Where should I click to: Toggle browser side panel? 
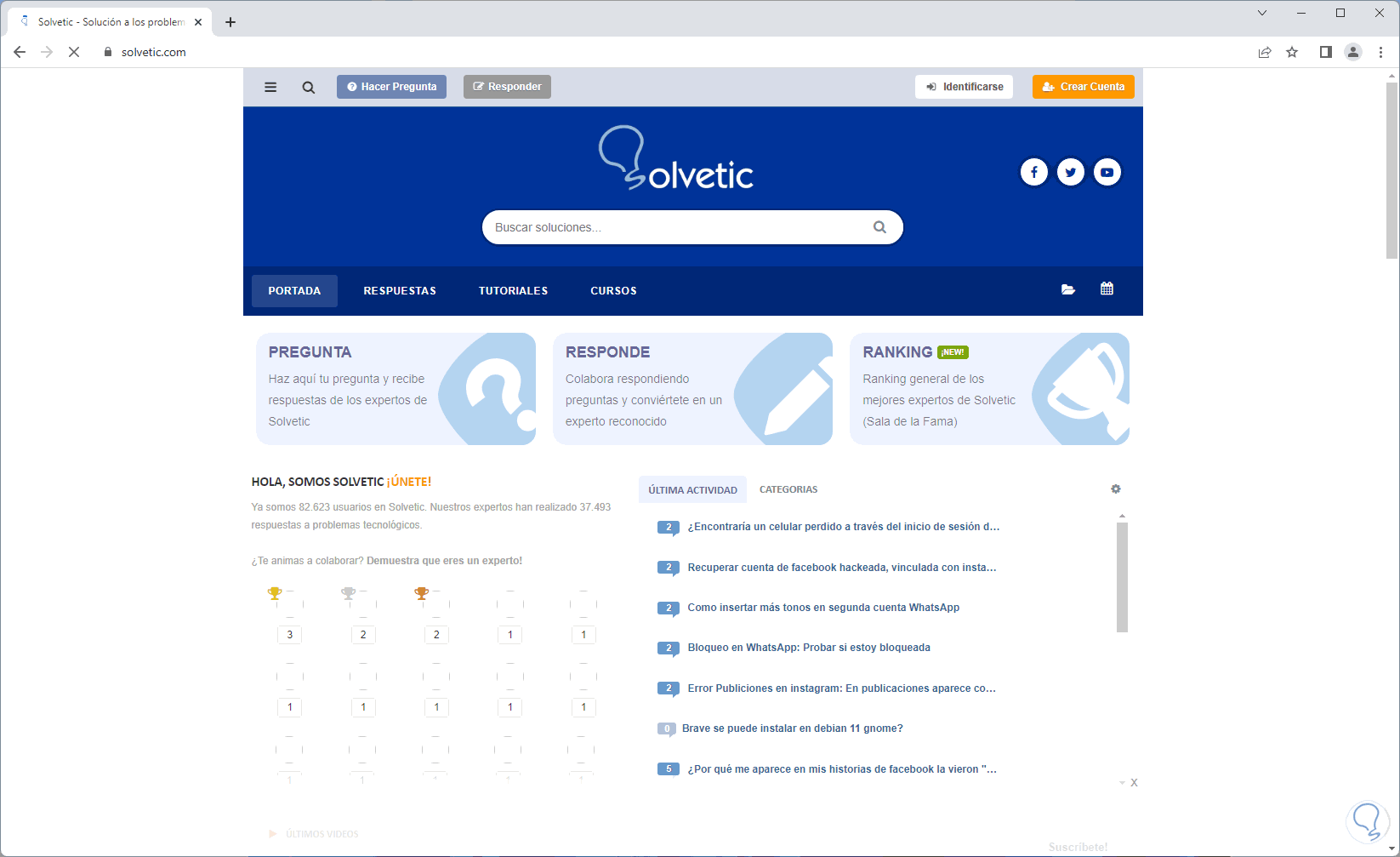coord(1325,52)
